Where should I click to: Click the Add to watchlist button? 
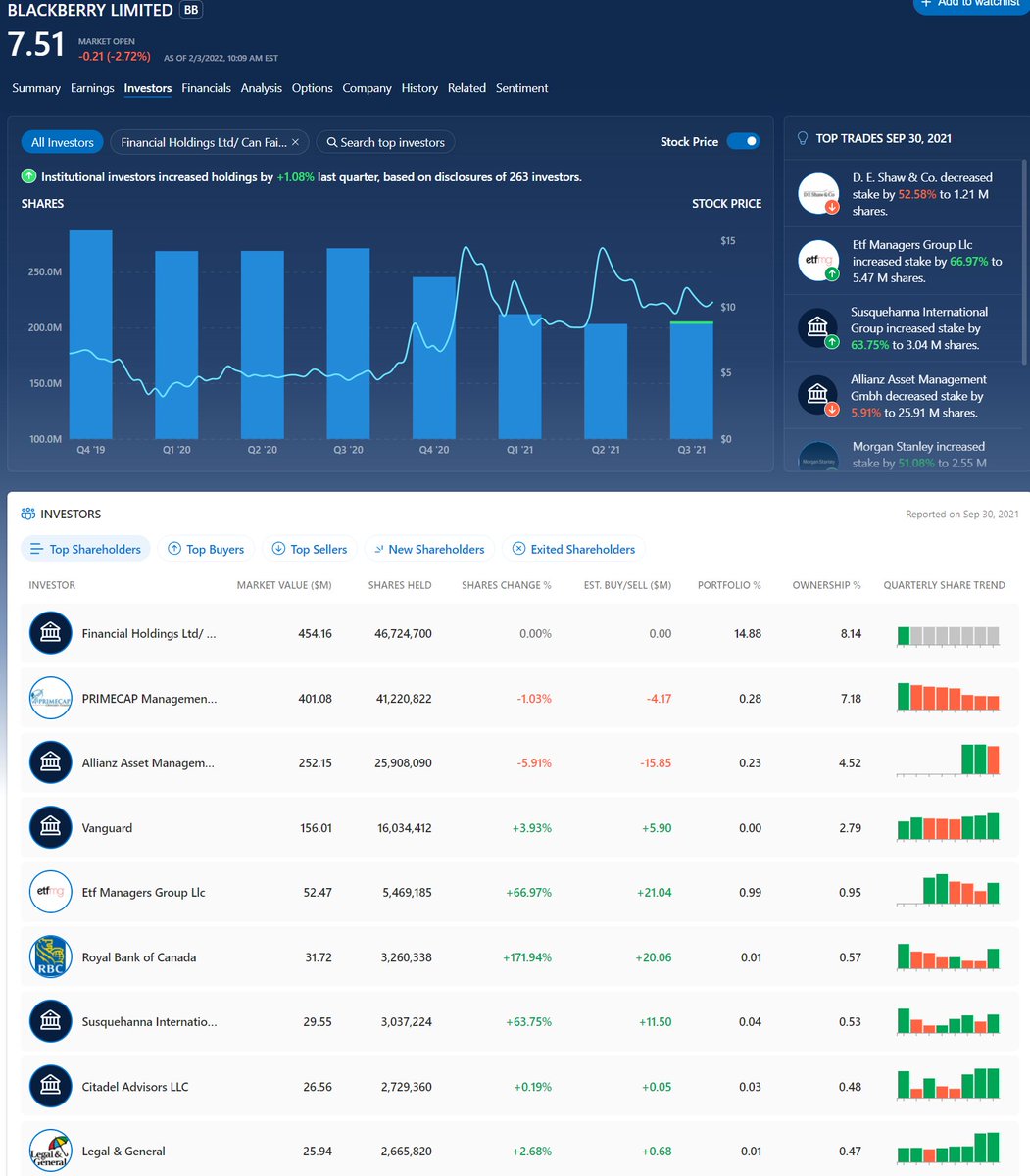[x=972, y=5]
